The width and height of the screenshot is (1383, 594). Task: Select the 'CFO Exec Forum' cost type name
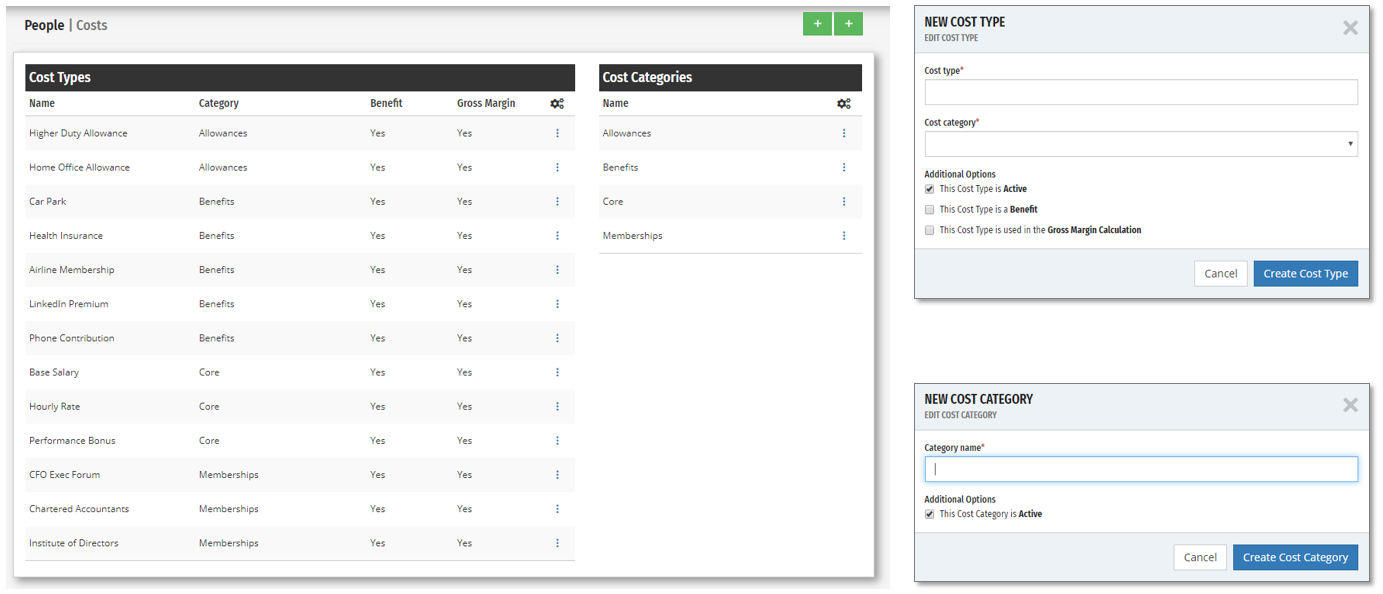pyautogui.click(x=65, y=475)
